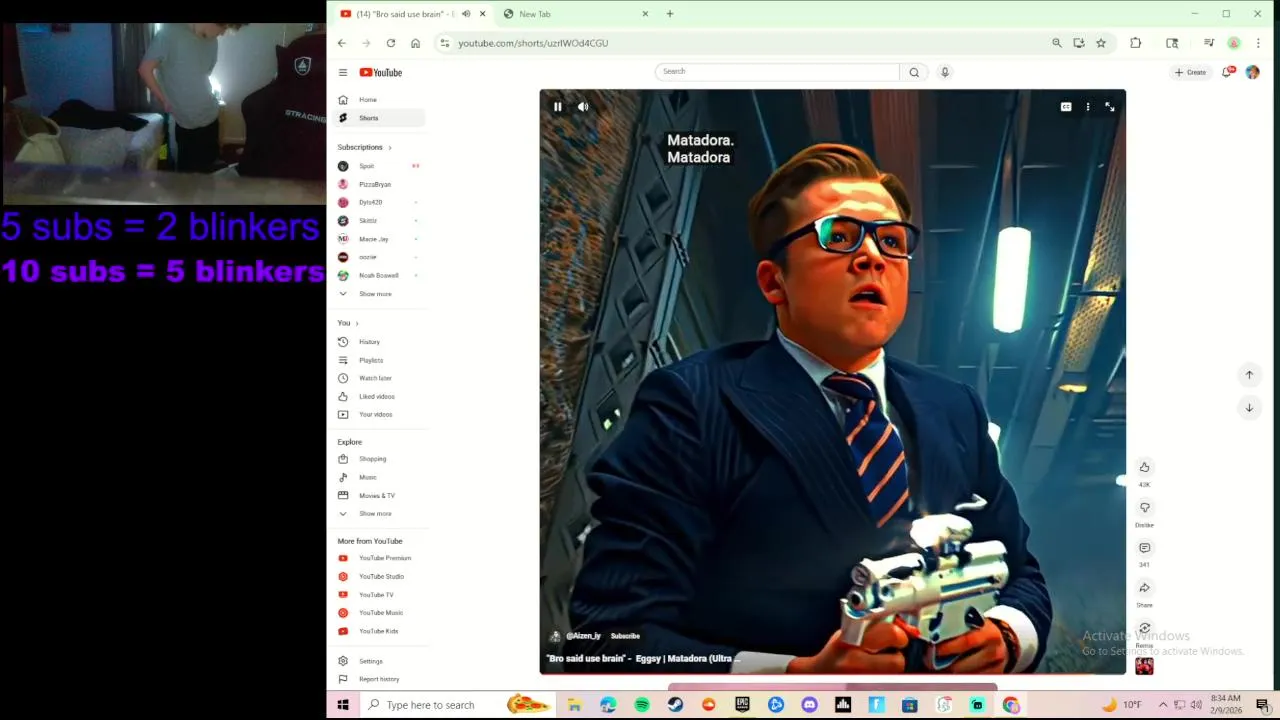Open Your videos in the sidebar
The width and height of the screenshot is (1280, 720).
(380, 414)
